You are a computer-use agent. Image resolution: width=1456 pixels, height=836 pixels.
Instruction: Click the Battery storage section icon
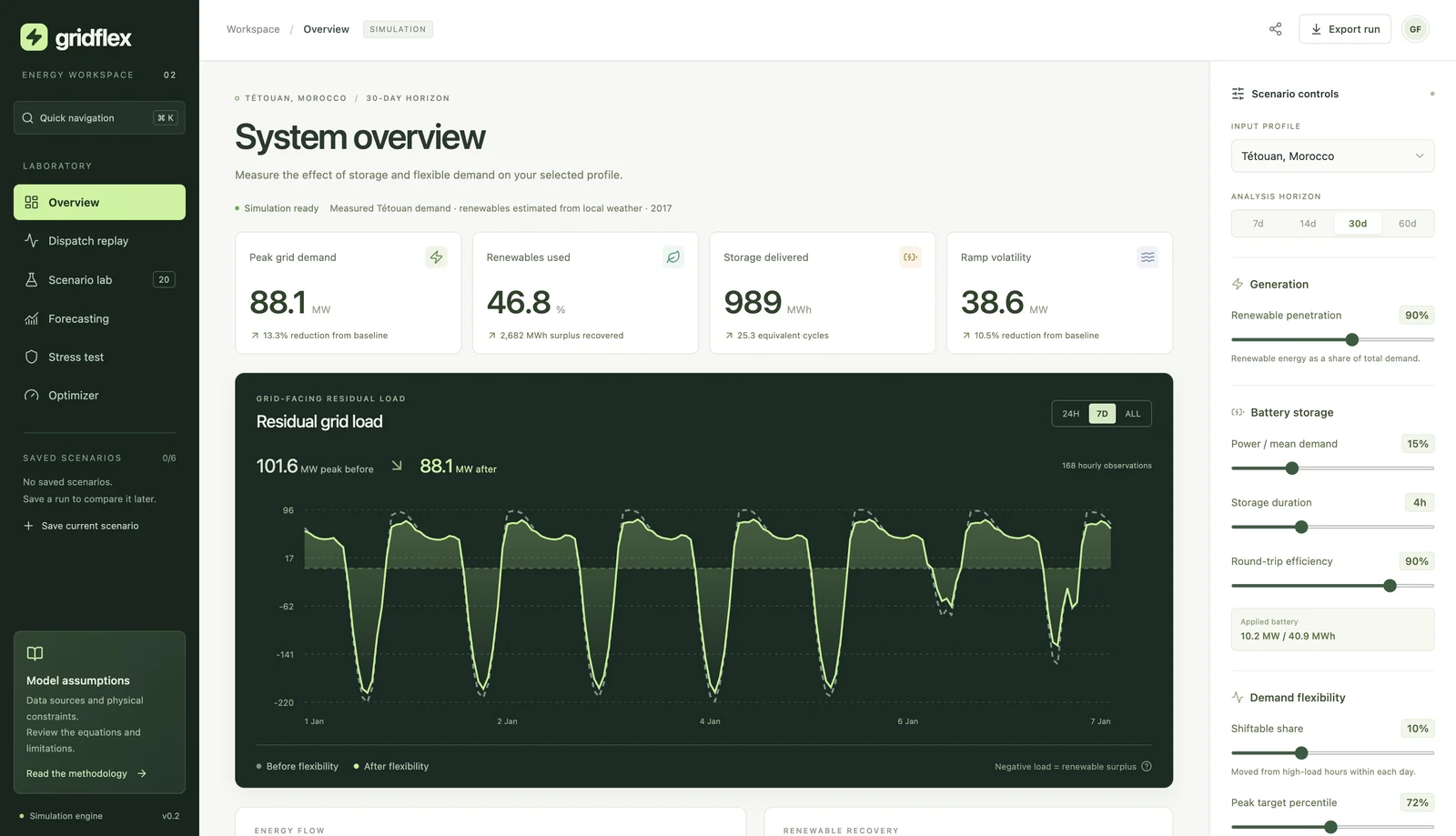coord(1238,412)
